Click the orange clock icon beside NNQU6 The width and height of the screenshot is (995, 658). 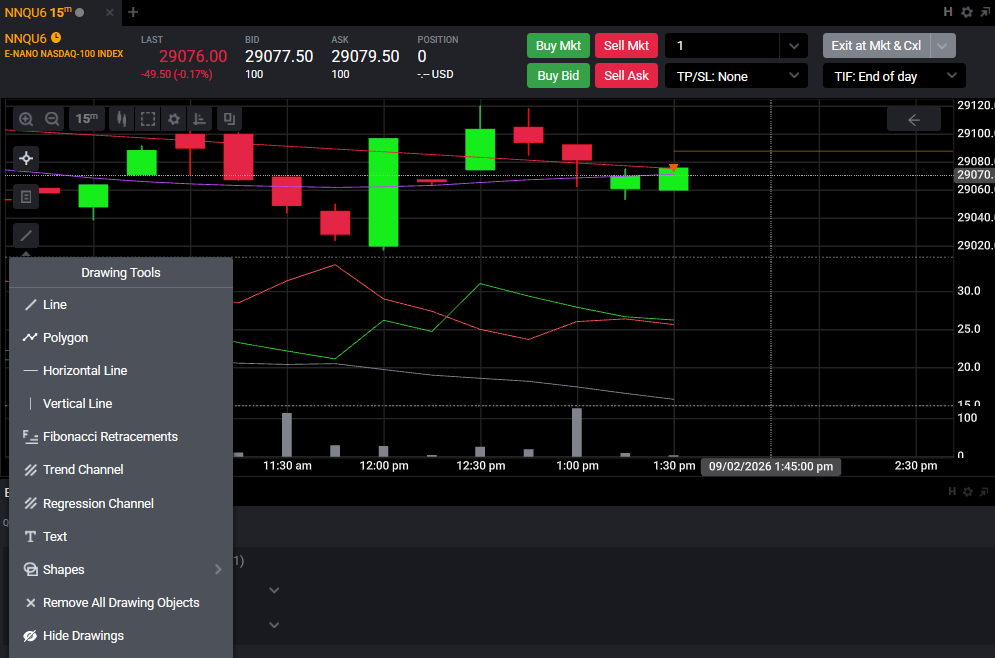coord(56,37)
